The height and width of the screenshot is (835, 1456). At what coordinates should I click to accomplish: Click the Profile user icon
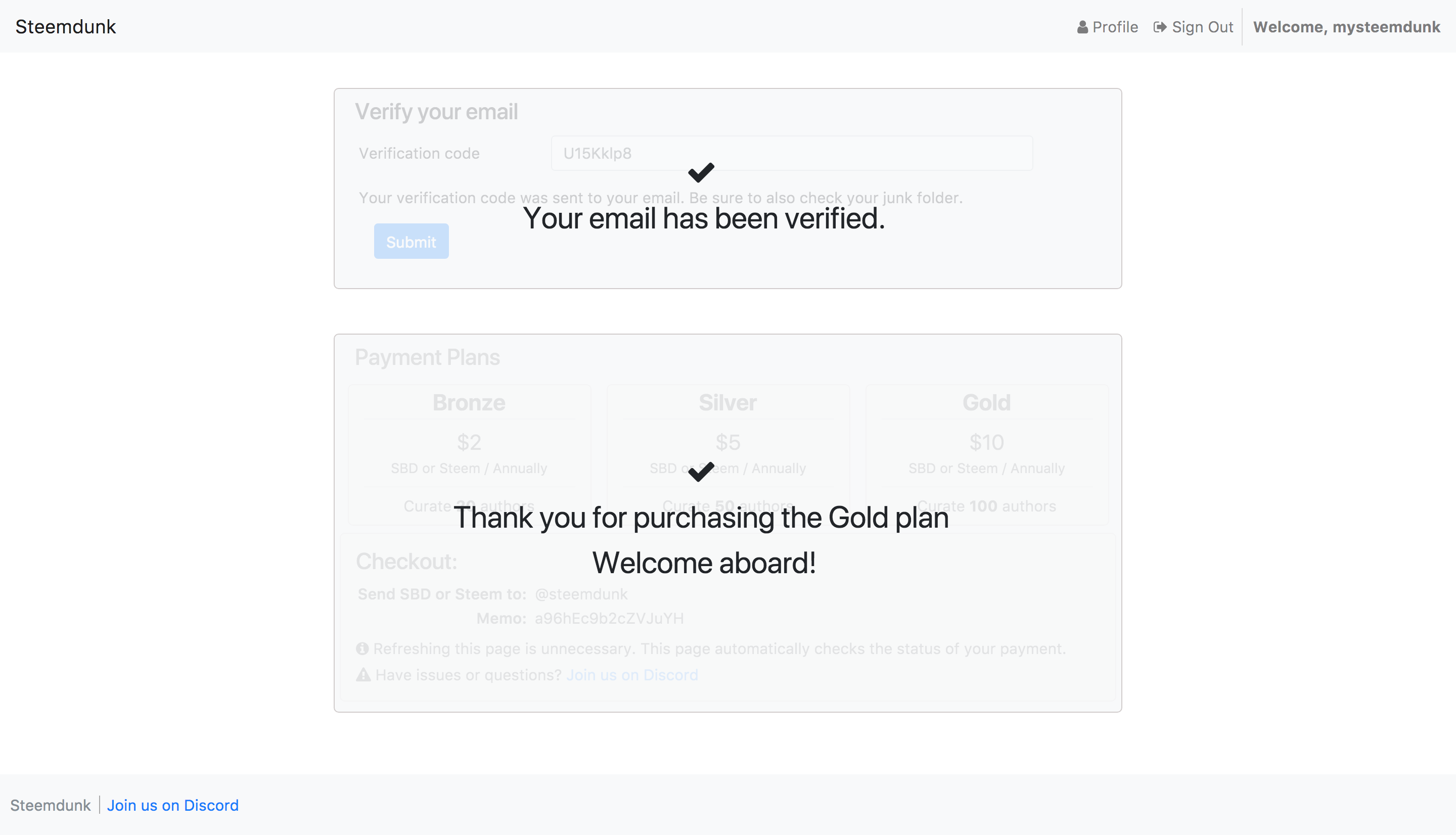[1082, 27]
